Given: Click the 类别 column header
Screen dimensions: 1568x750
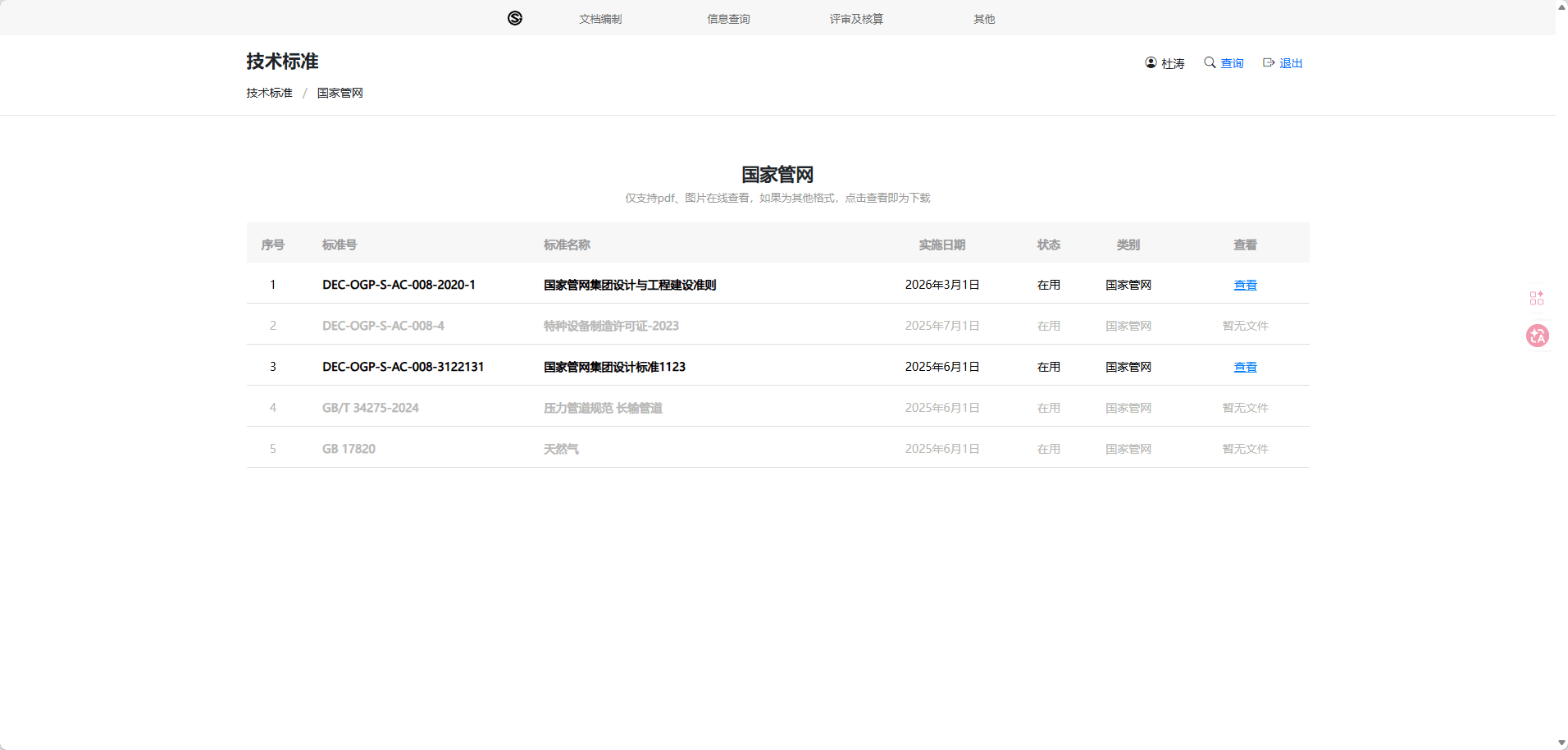Looking at the screenshot, I should [1128, 245].
